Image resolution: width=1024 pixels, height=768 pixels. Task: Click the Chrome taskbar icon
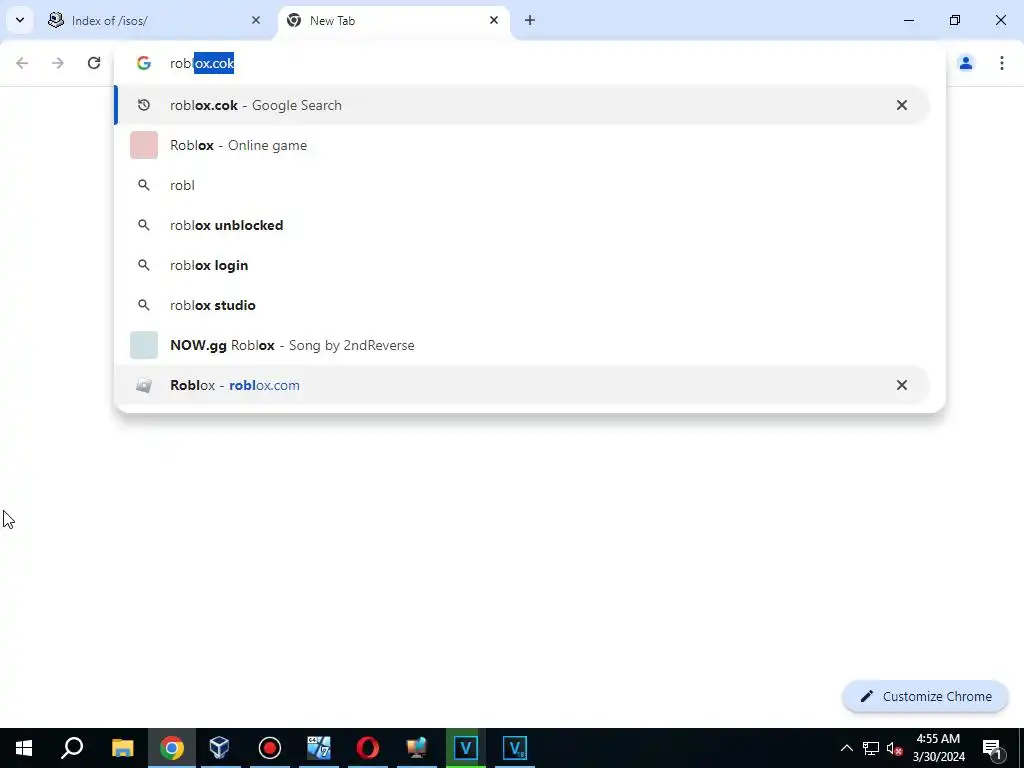172,748
